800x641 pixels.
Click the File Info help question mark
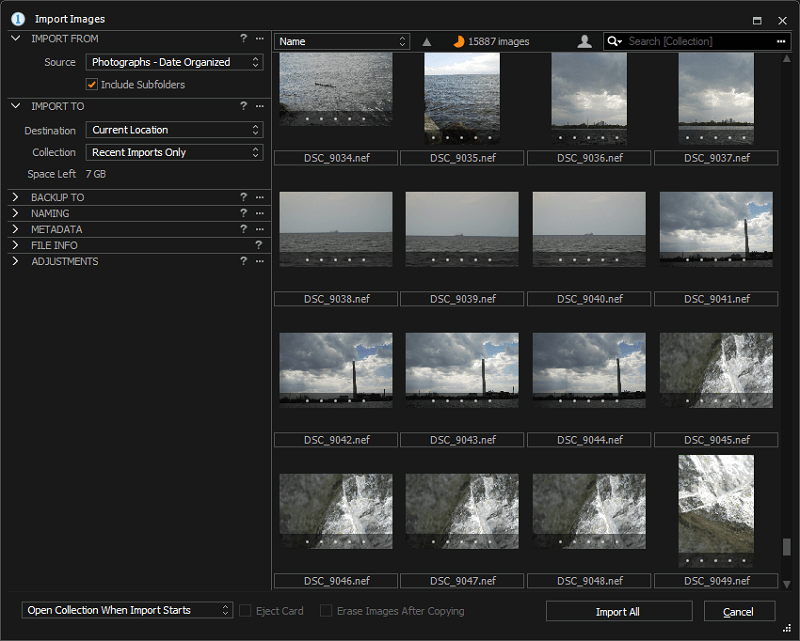pos(259,245)
